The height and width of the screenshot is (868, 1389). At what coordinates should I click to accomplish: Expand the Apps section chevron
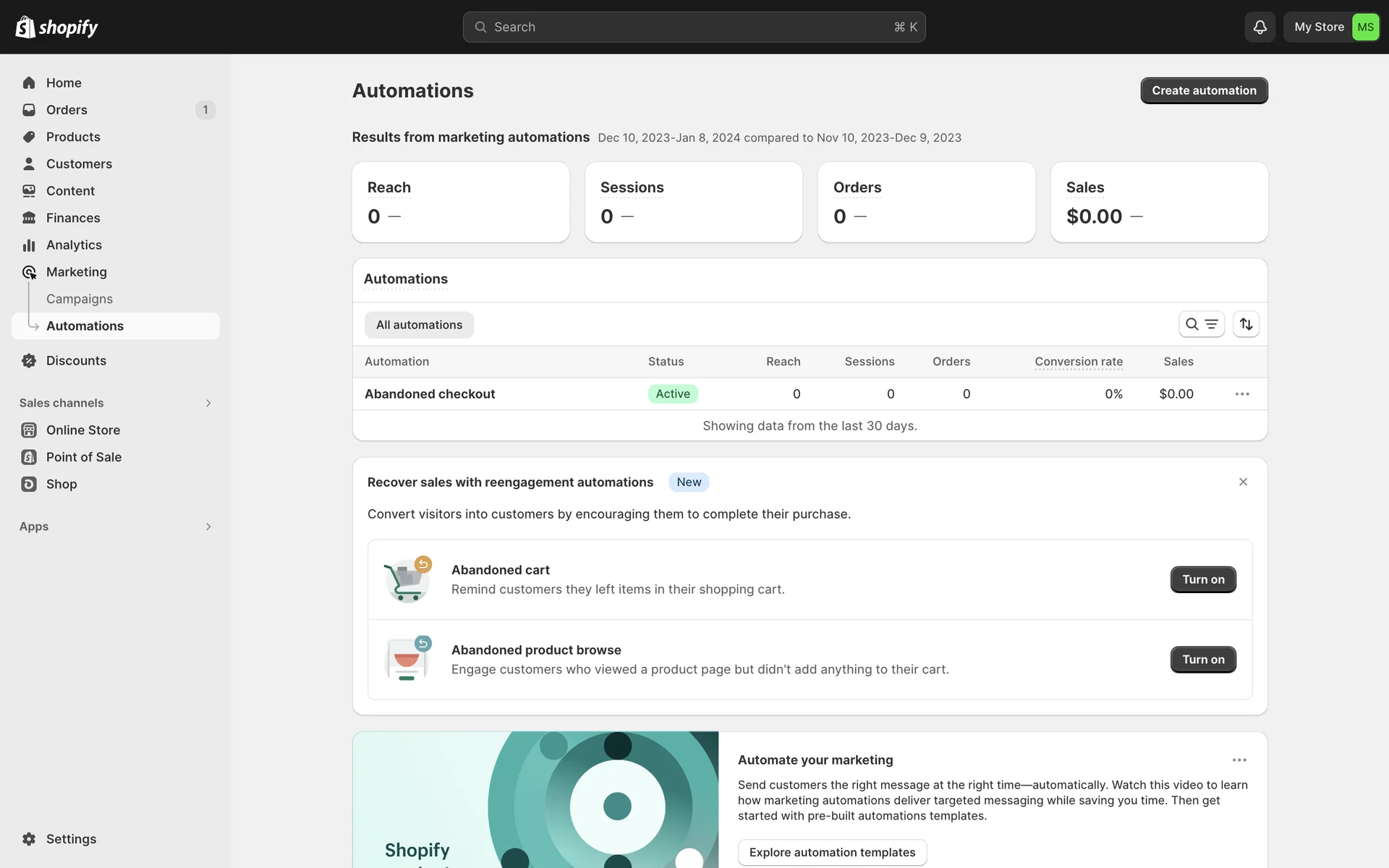208,527
